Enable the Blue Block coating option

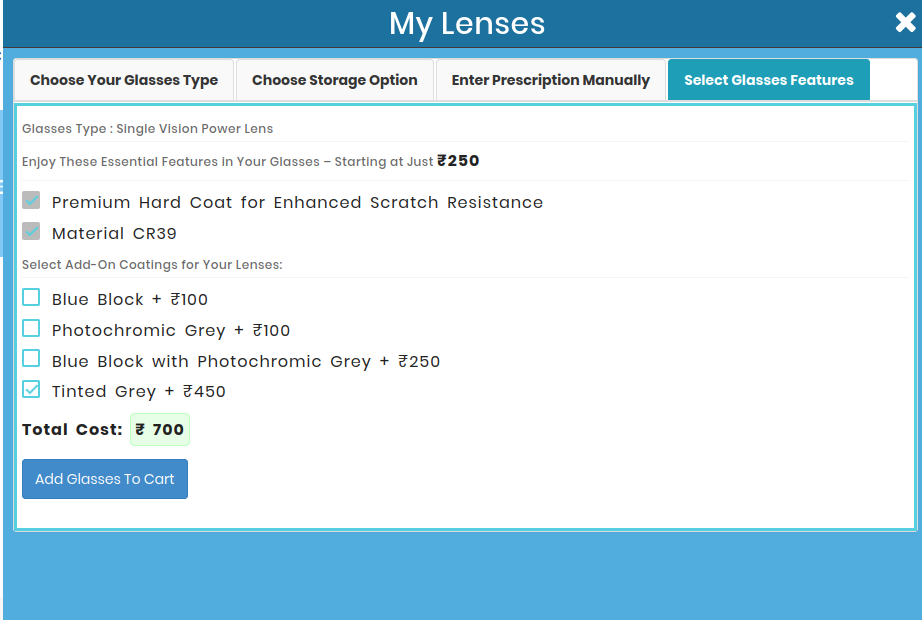tap(31, 297)
